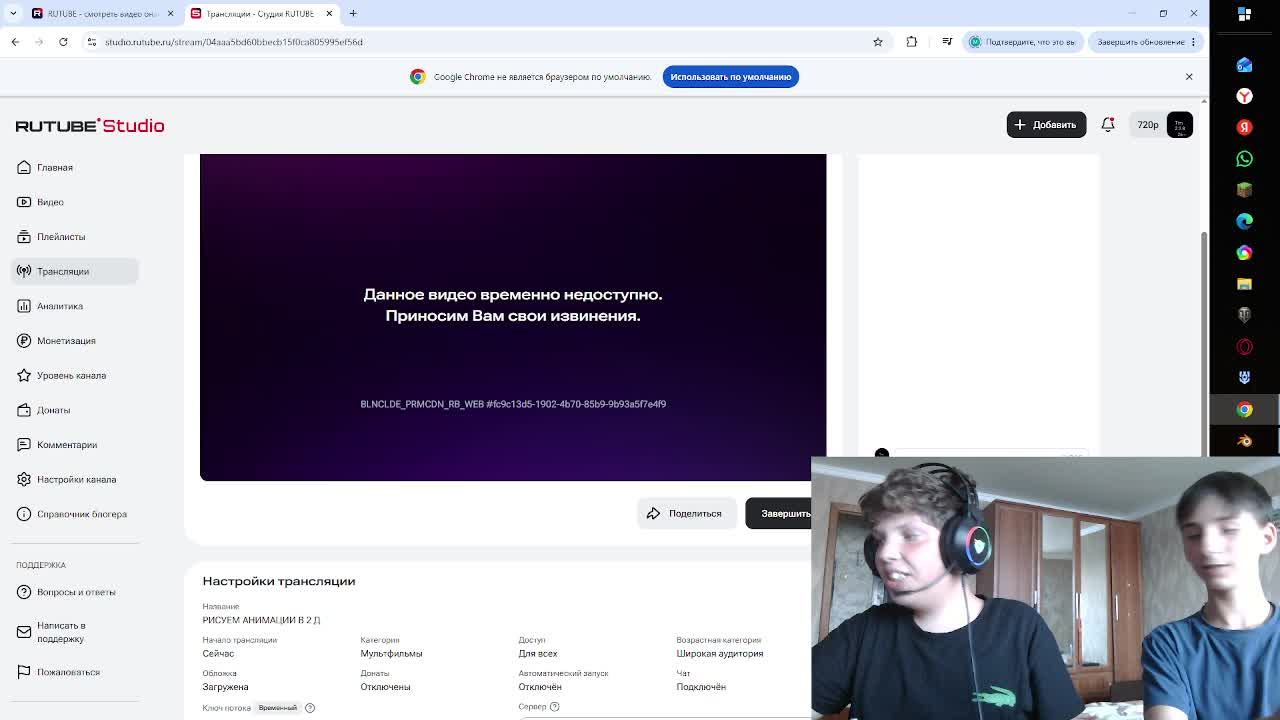Open a new browser tab
Screen dimensions: 1280x720
coord(353,13)
